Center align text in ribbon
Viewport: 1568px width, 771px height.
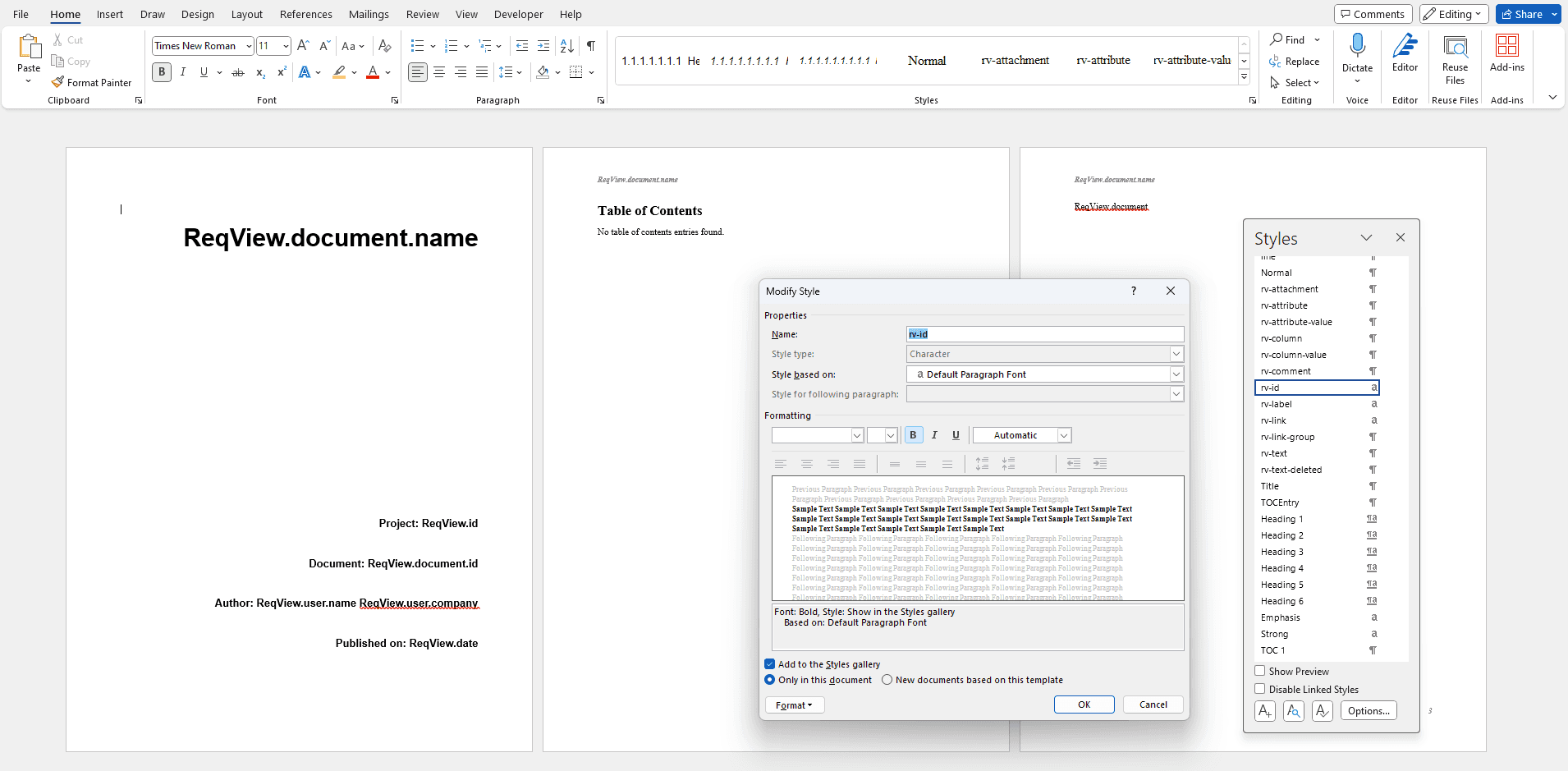439,72
